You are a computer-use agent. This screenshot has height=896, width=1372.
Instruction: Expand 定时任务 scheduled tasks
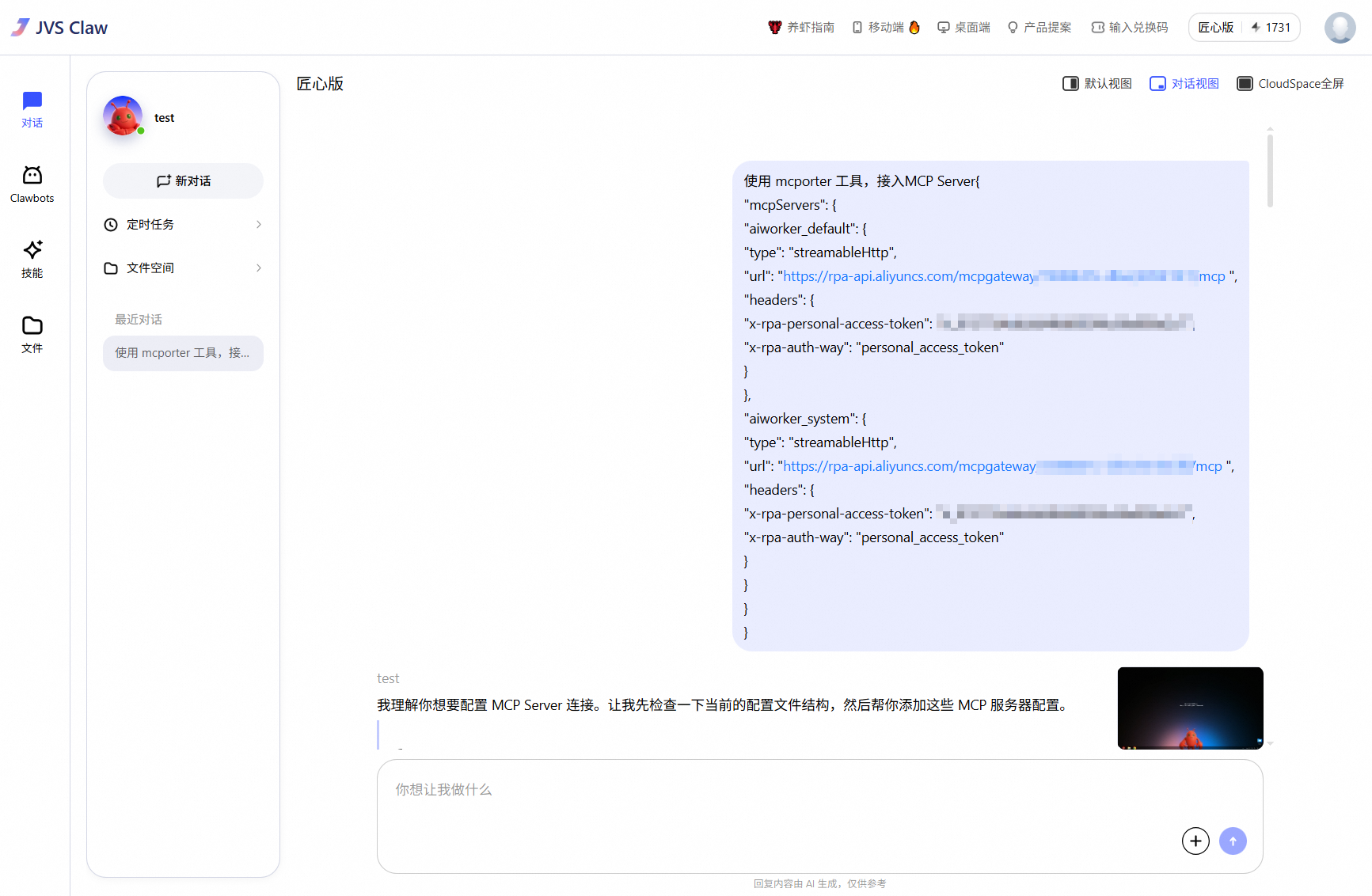pyautogui.click(x=183, y=225)
